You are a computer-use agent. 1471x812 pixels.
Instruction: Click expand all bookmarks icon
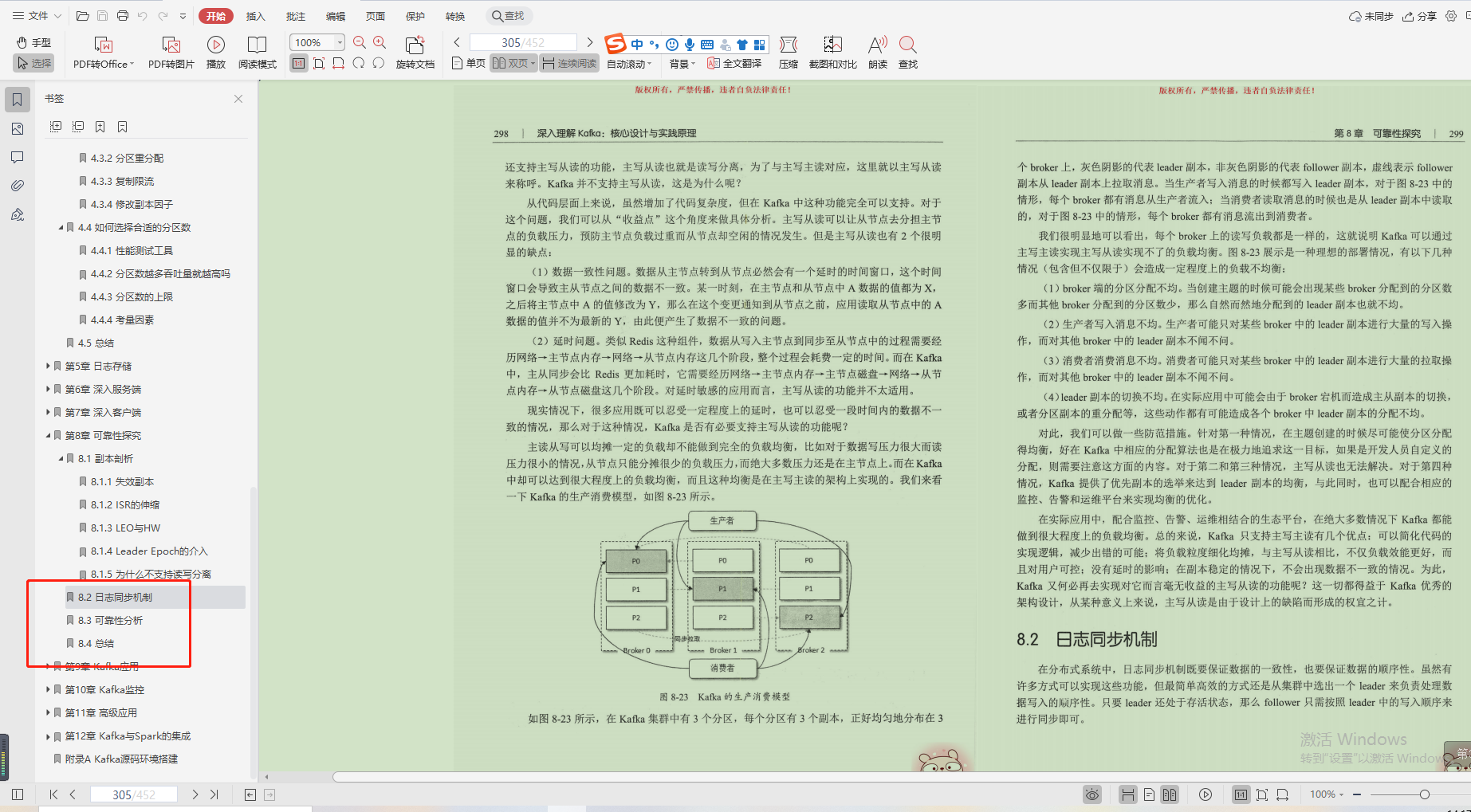[x=56, y=127]
